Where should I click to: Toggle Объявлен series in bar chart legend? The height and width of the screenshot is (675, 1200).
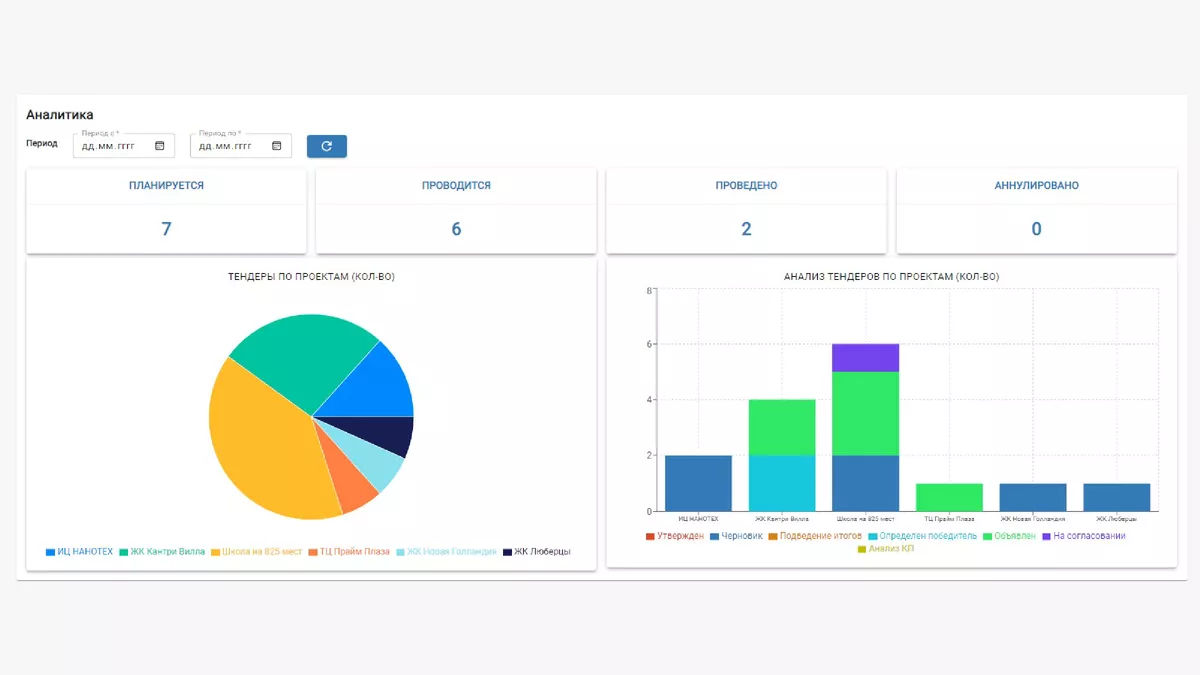1011,536
